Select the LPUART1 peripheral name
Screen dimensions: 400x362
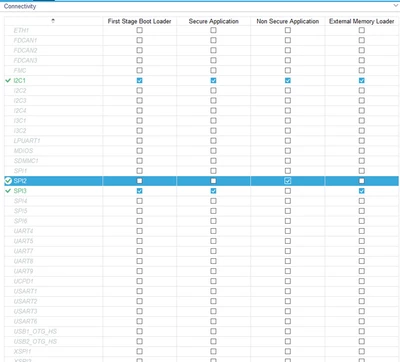click(x=27, y=141)
